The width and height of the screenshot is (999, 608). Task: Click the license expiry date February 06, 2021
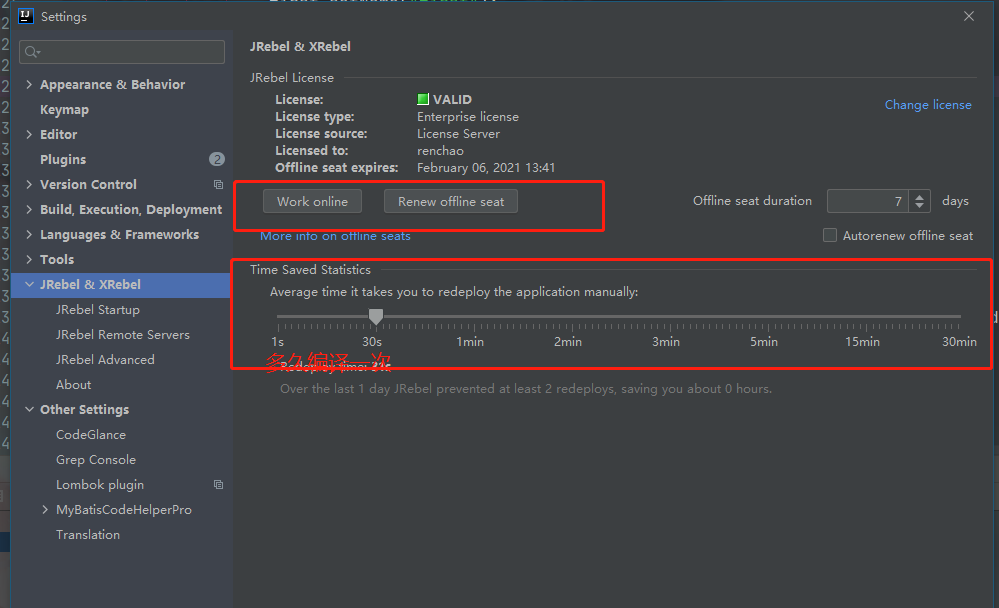[486, 168]
